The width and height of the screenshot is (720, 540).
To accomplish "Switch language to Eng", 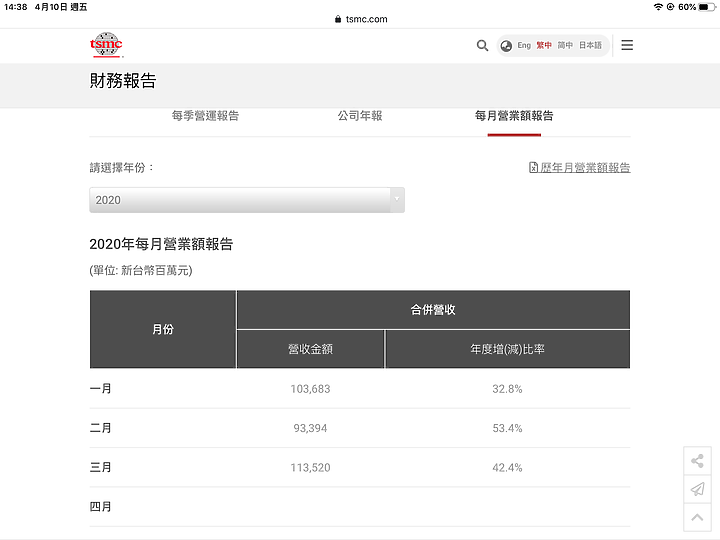I will pos(524,45).
